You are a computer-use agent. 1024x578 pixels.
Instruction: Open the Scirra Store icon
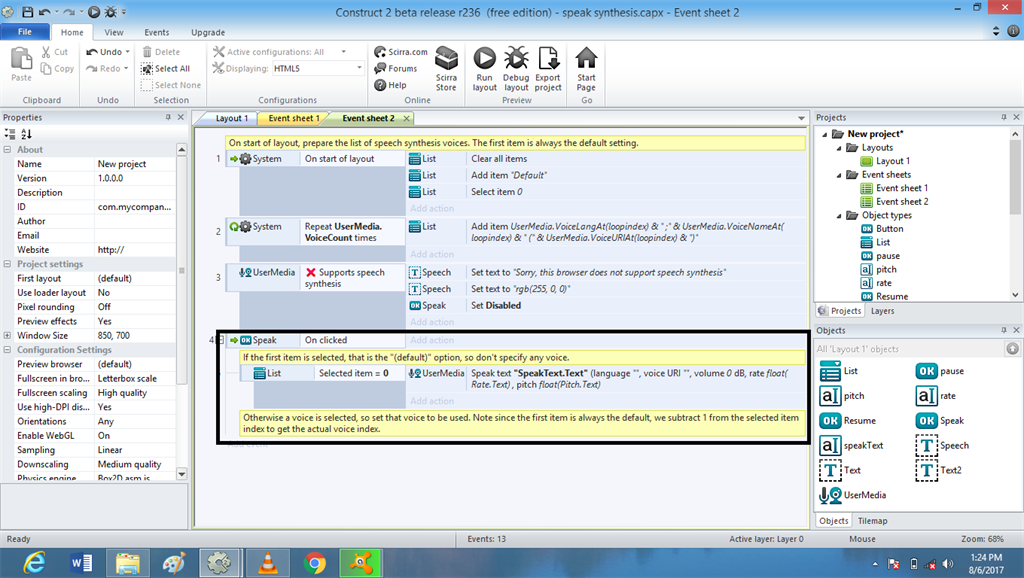pyautogui.click(x=446, y=58)
